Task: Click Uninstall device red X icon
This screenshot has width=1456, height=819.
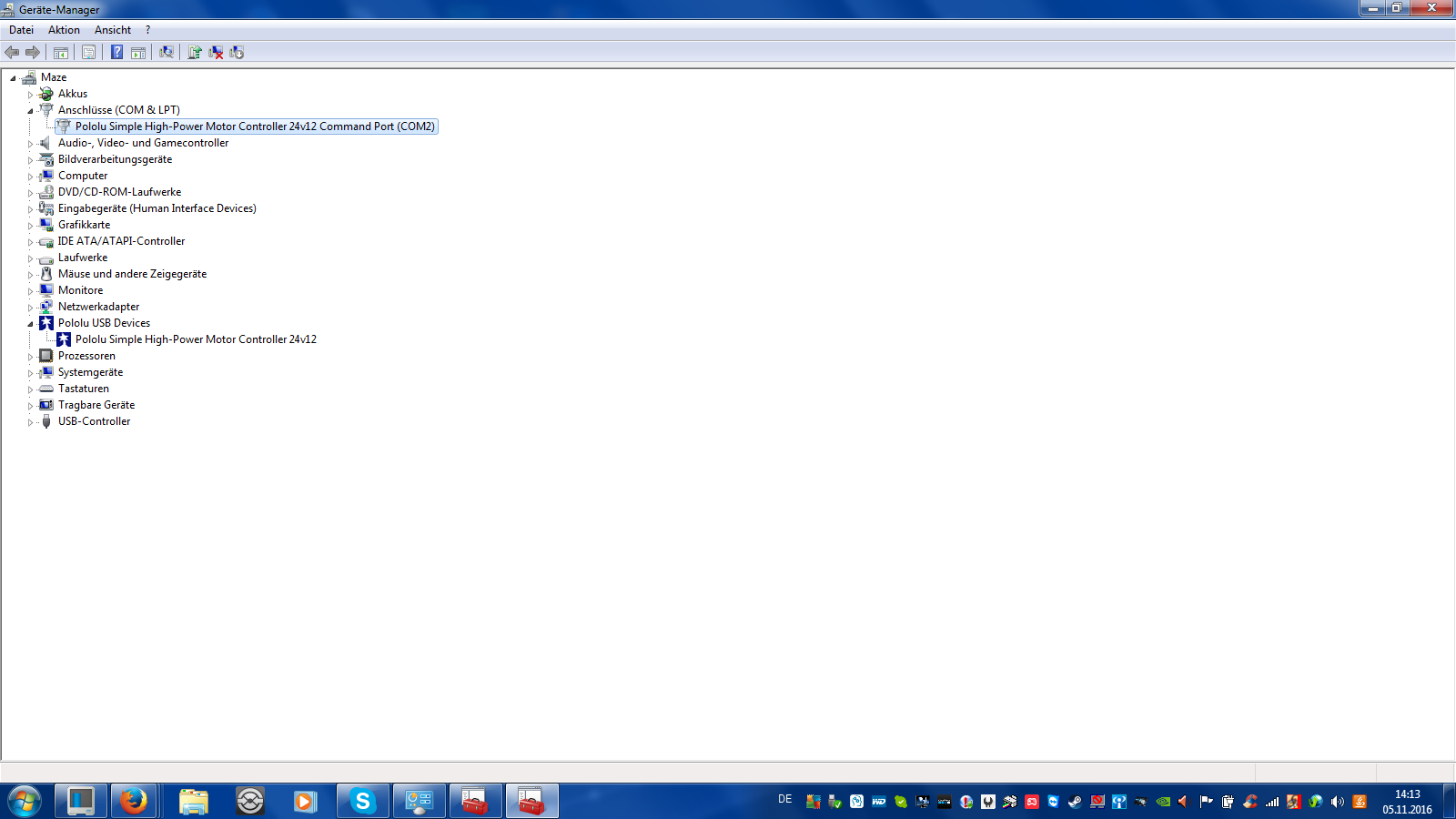Action: [216, 53]
